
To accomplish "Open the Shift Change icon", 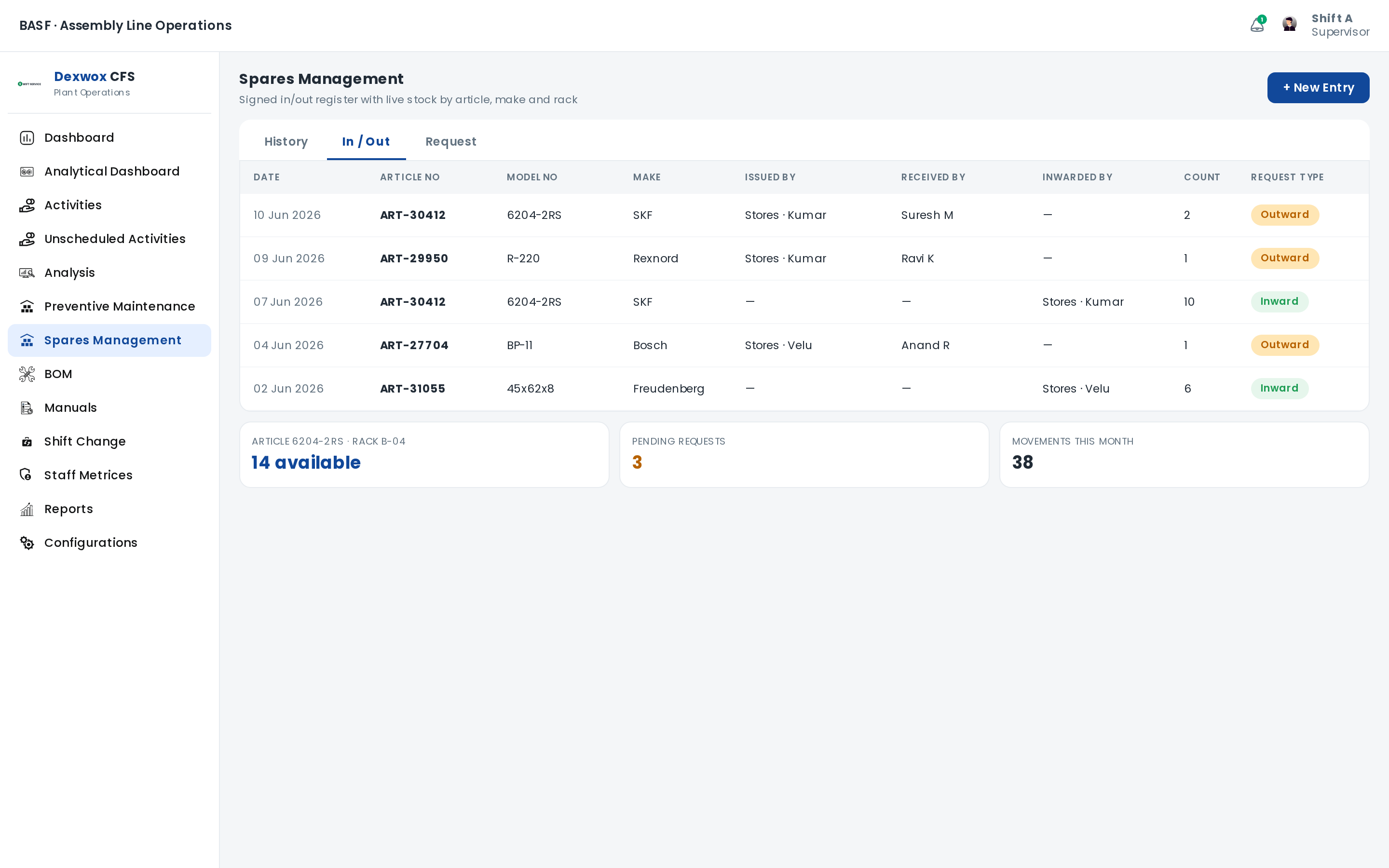I will (x=27, y=441).
